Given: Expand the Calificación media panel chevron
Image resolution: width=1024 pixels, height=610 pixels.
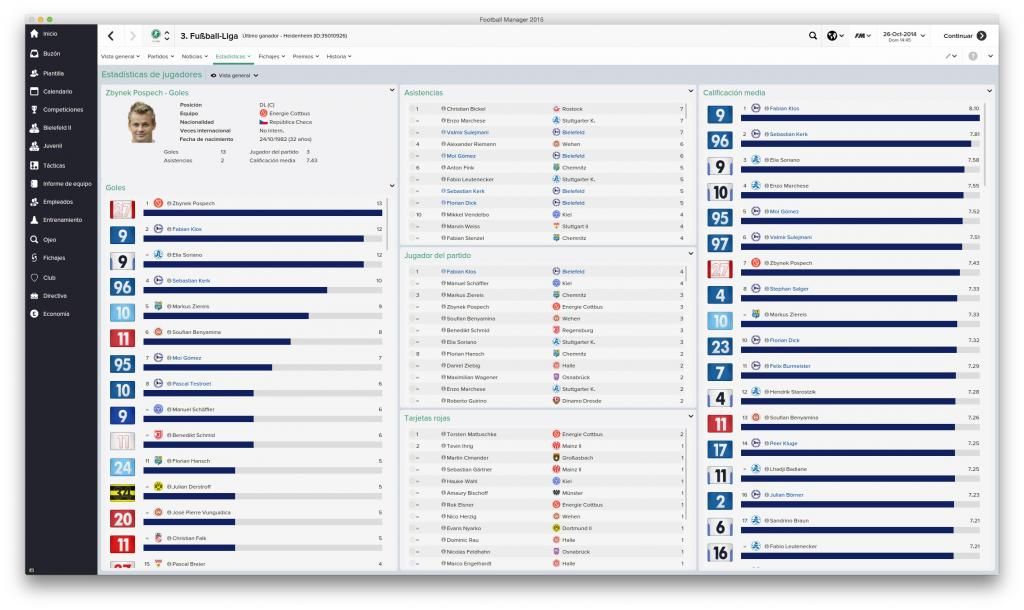Looking at the screenshot, I should point(989,91).
